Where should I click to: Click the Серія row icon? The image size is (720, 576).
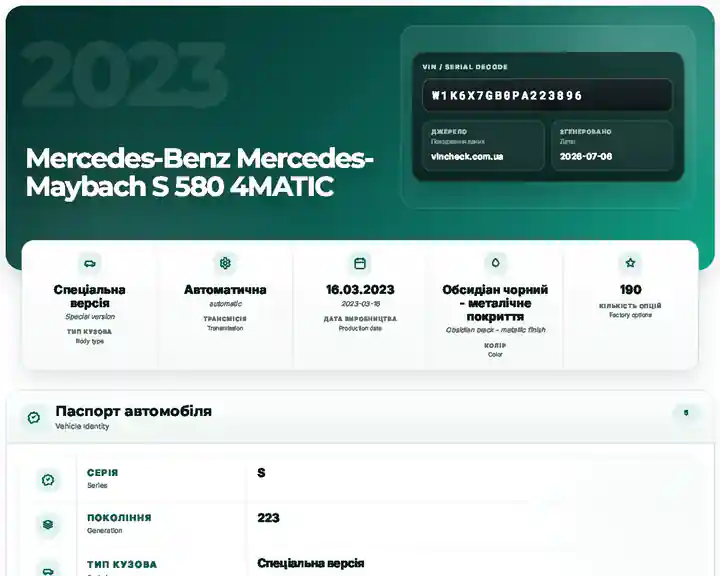[x=48, y=480]
